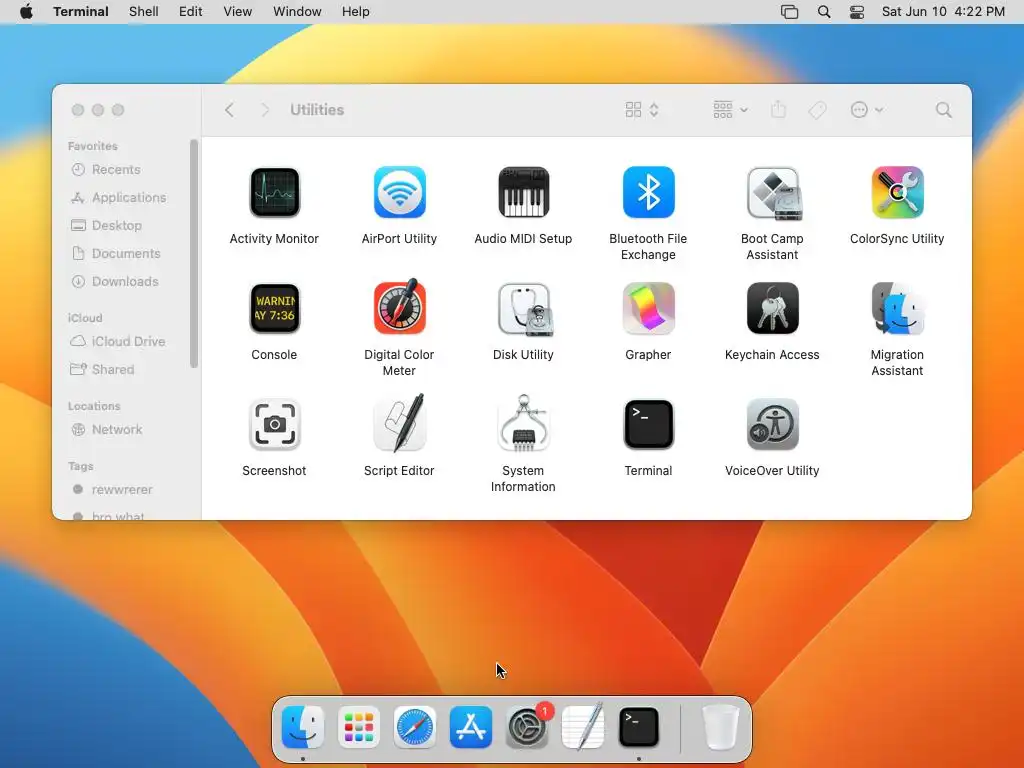The width and height of the screenshot is (1024, 768).
Task: Click the VoiceOver Utility icon
Action: coord(773,424)
